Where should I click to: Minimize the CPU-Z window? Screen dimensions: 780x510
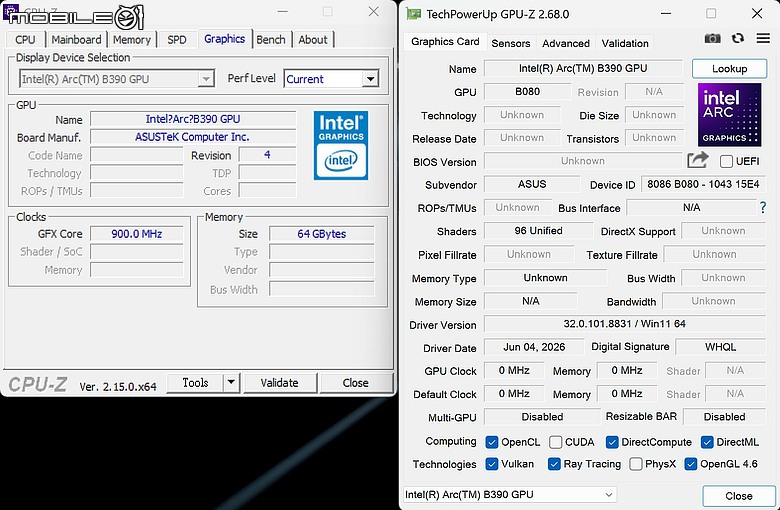coord(283,11)
